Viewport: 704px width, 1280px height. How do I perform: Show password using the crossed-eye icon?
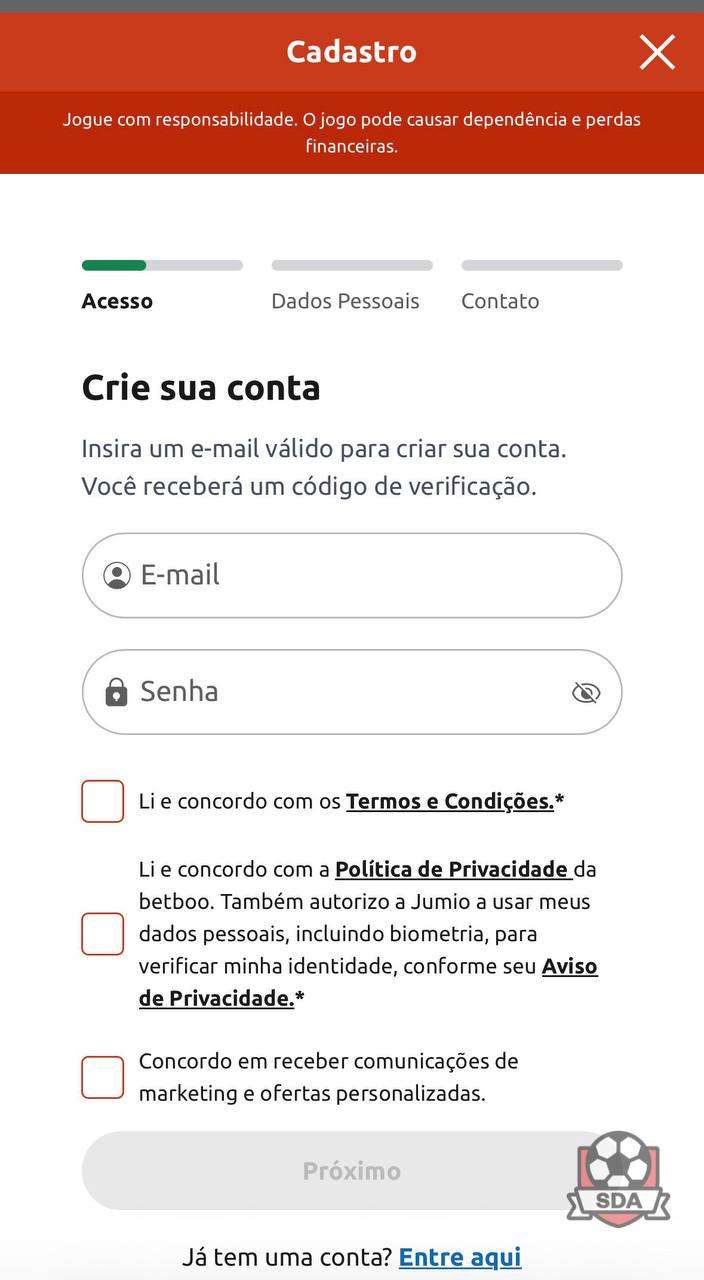[x=586, y=692]
